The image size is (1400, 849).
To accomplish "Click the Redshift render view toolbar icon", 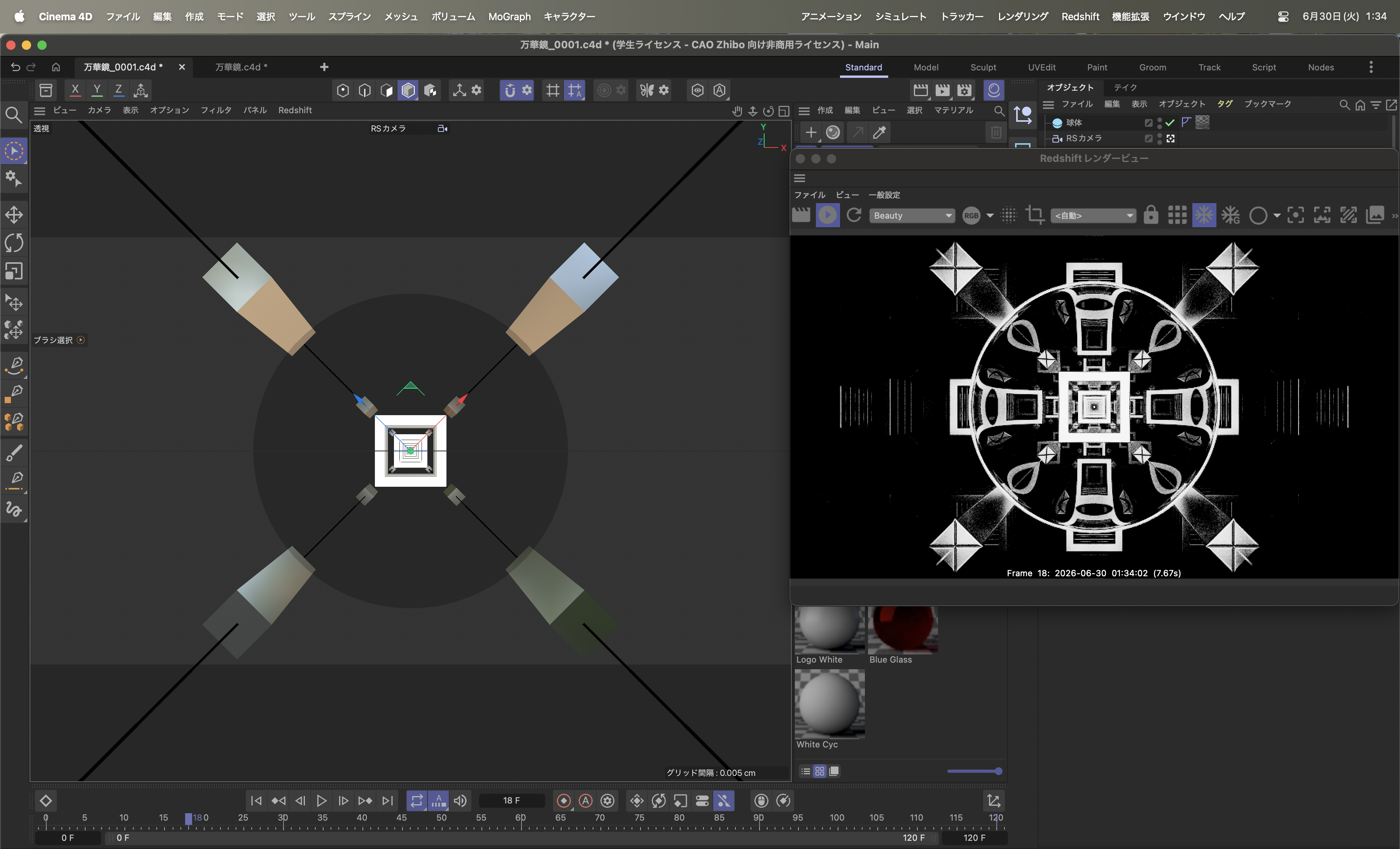I will pyautogui.click(x=993, y=90).
